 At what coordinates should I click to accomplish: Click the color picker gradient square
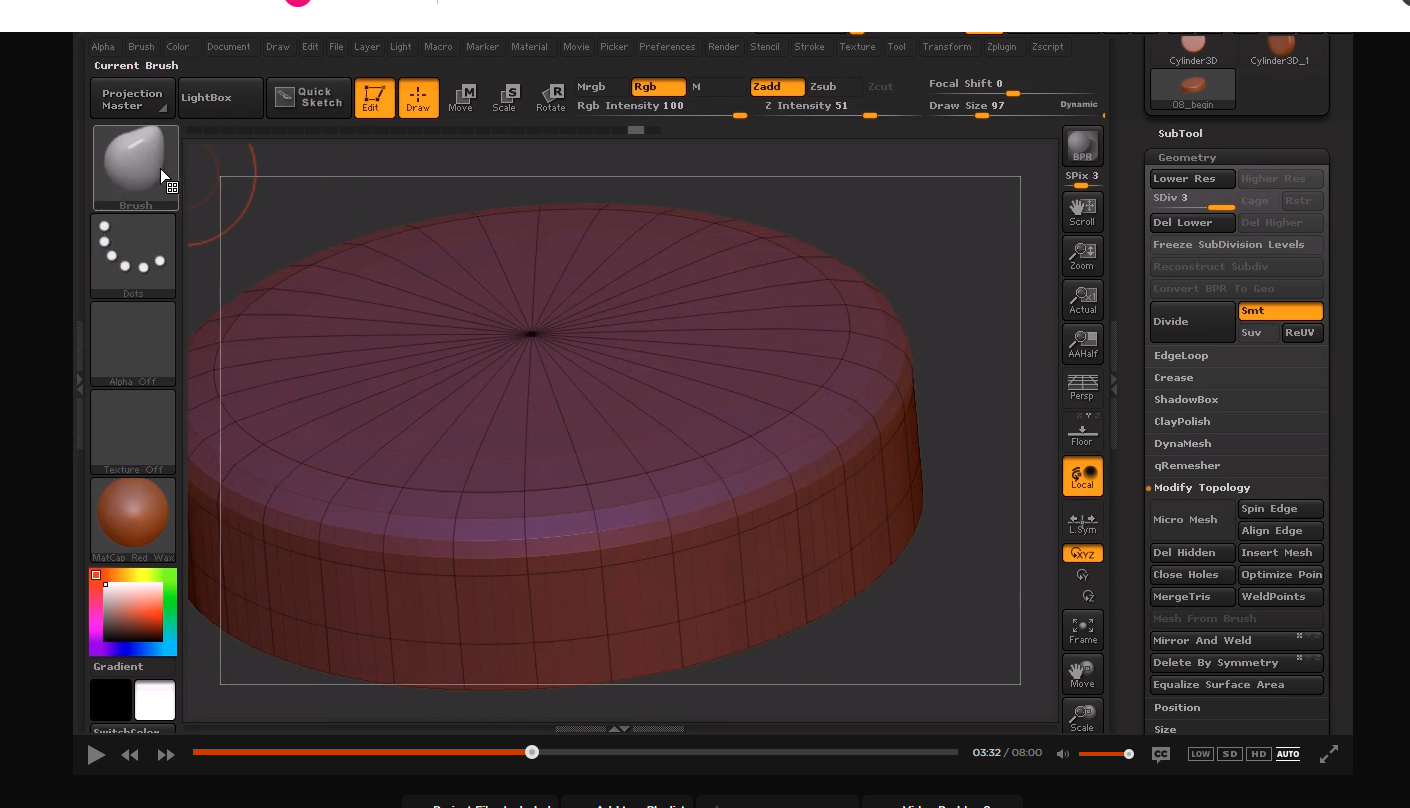(x=133, y=611)
